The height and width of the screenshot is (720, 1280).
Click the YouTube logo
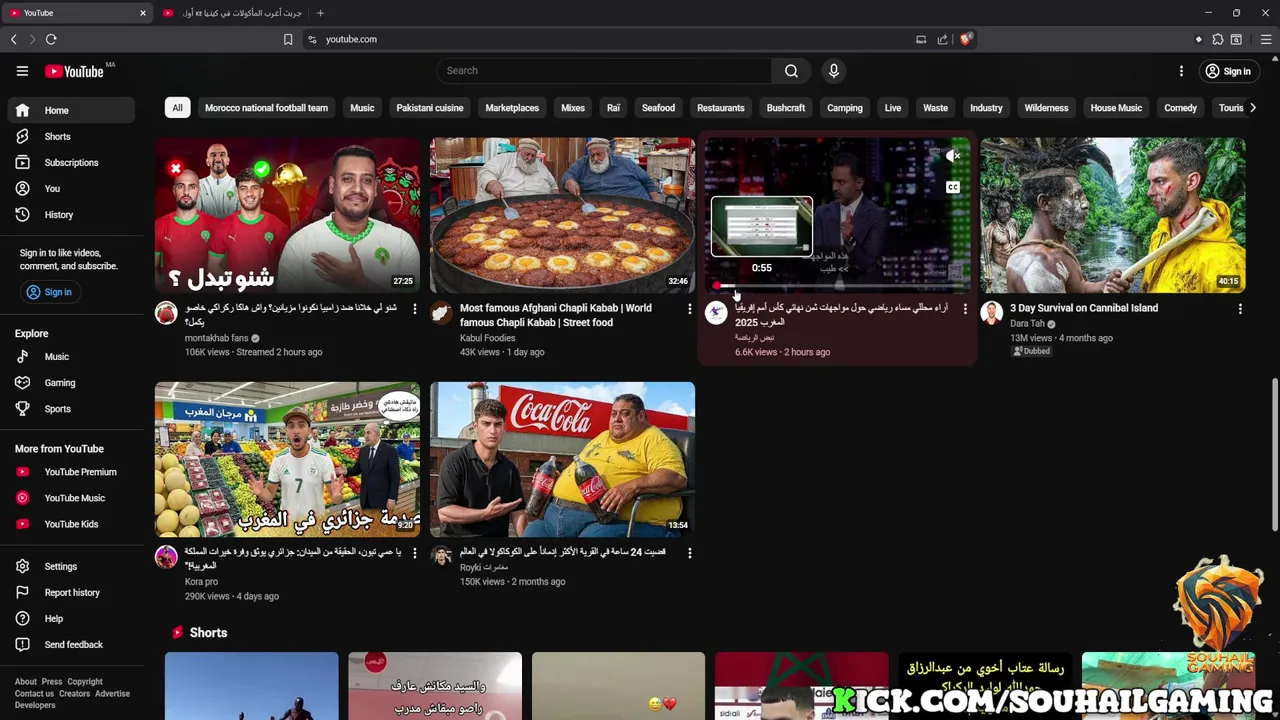[x=75, y=71]
